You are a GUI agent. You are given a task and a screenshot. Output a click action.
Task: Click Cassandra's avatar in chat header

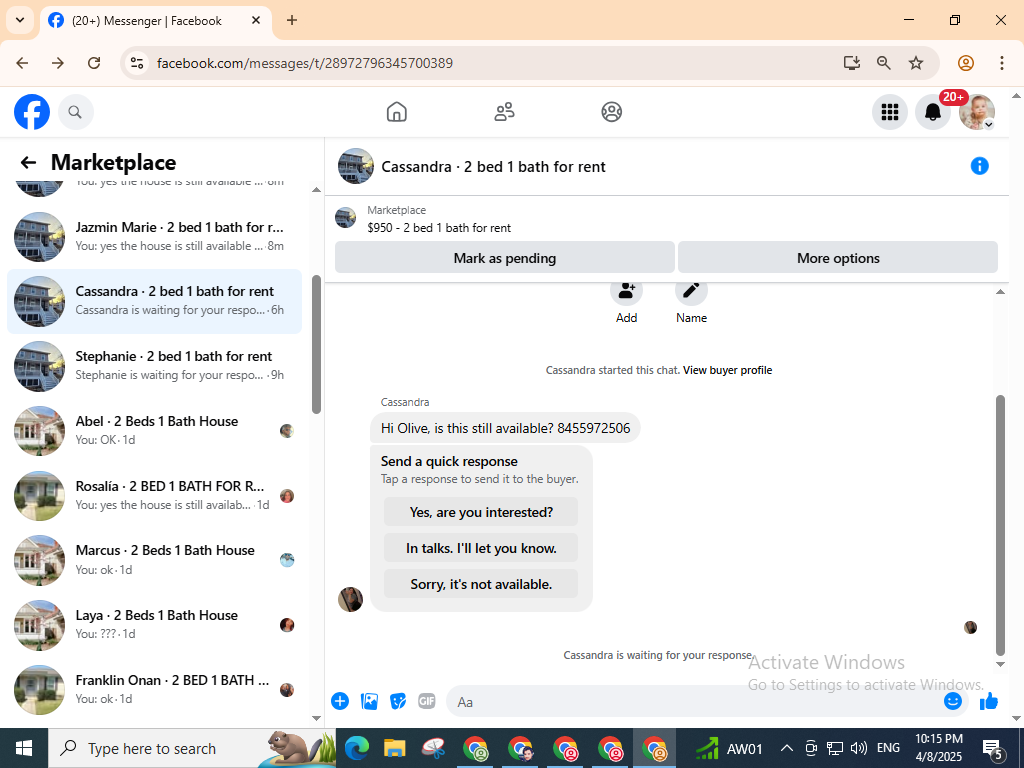pos(356,166)
